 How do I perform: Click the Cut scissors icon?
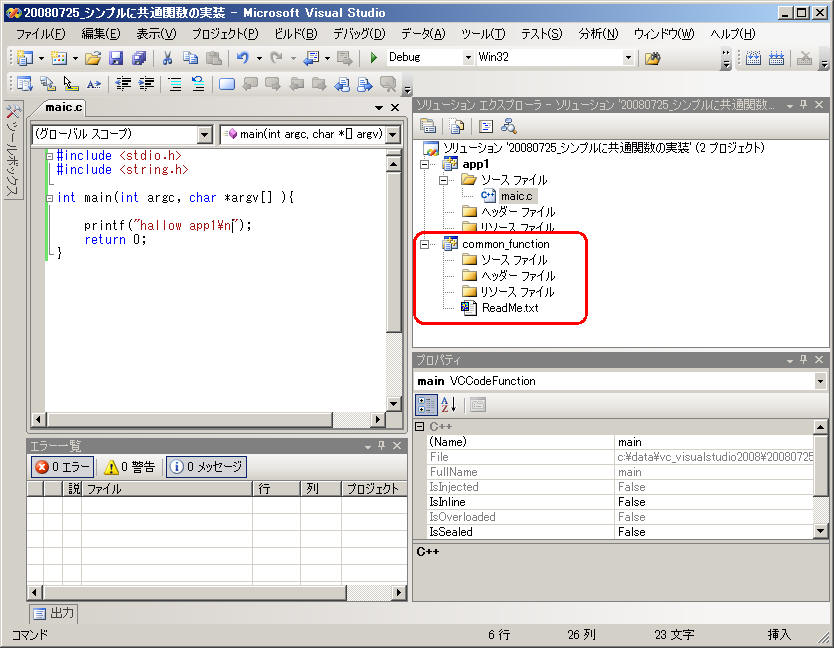tap(168, 58)
